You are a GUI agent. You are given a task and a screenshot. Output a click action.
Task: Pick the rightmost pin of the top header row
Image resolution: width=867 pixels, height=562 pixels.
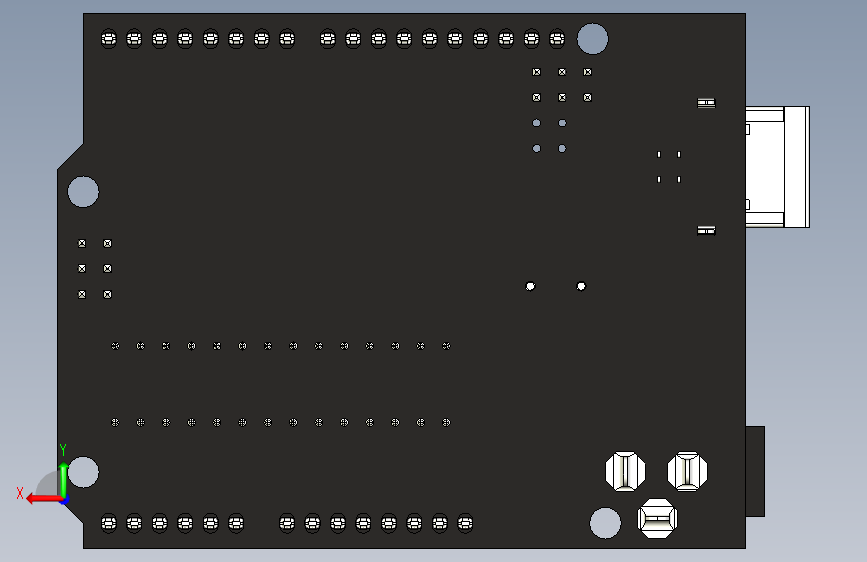click(557, 39)
